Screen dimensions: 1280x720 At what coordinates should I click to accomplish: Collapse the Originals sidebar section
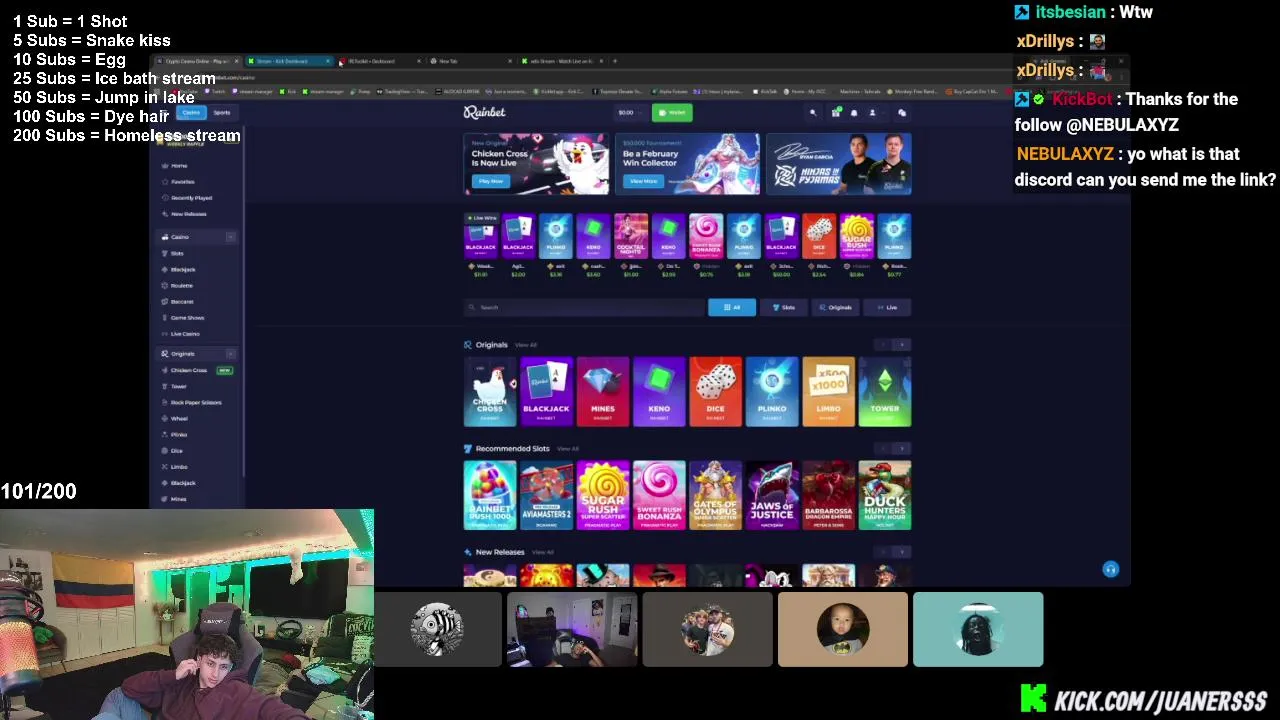230,354
